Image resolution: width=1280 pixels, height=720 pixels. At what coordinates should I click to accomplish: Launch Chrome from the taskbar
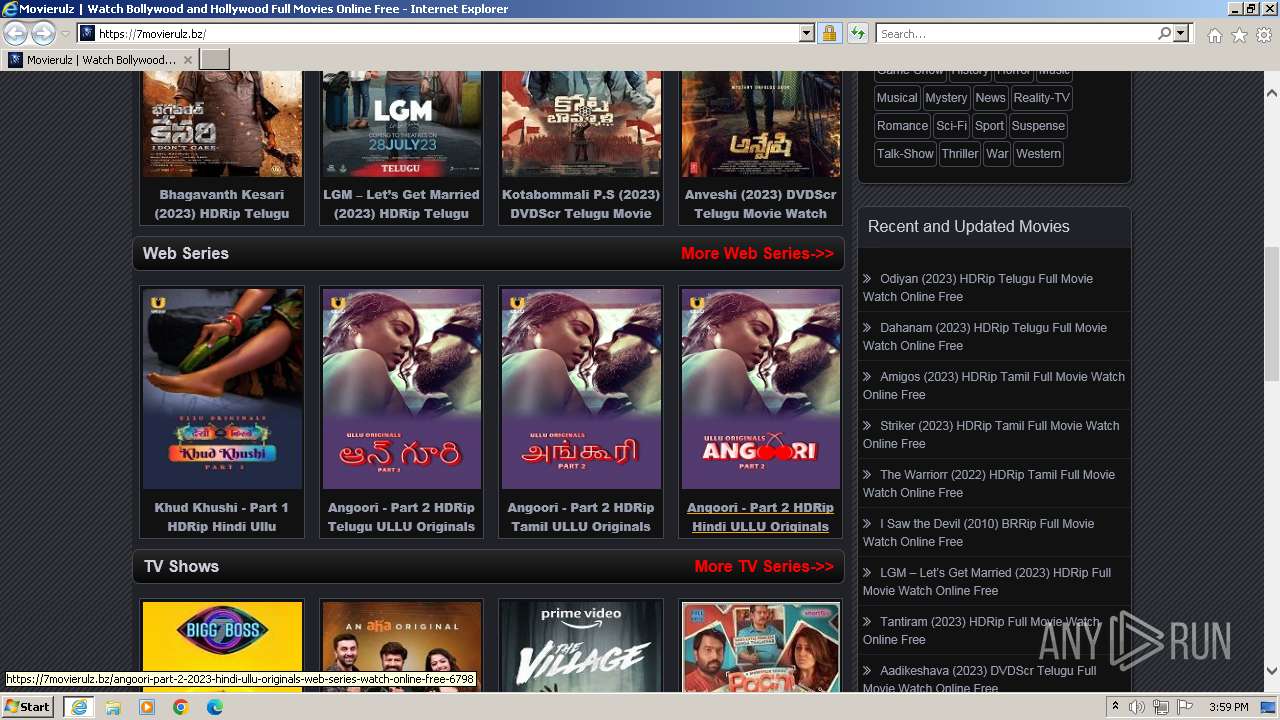click(x=181, y=707)
